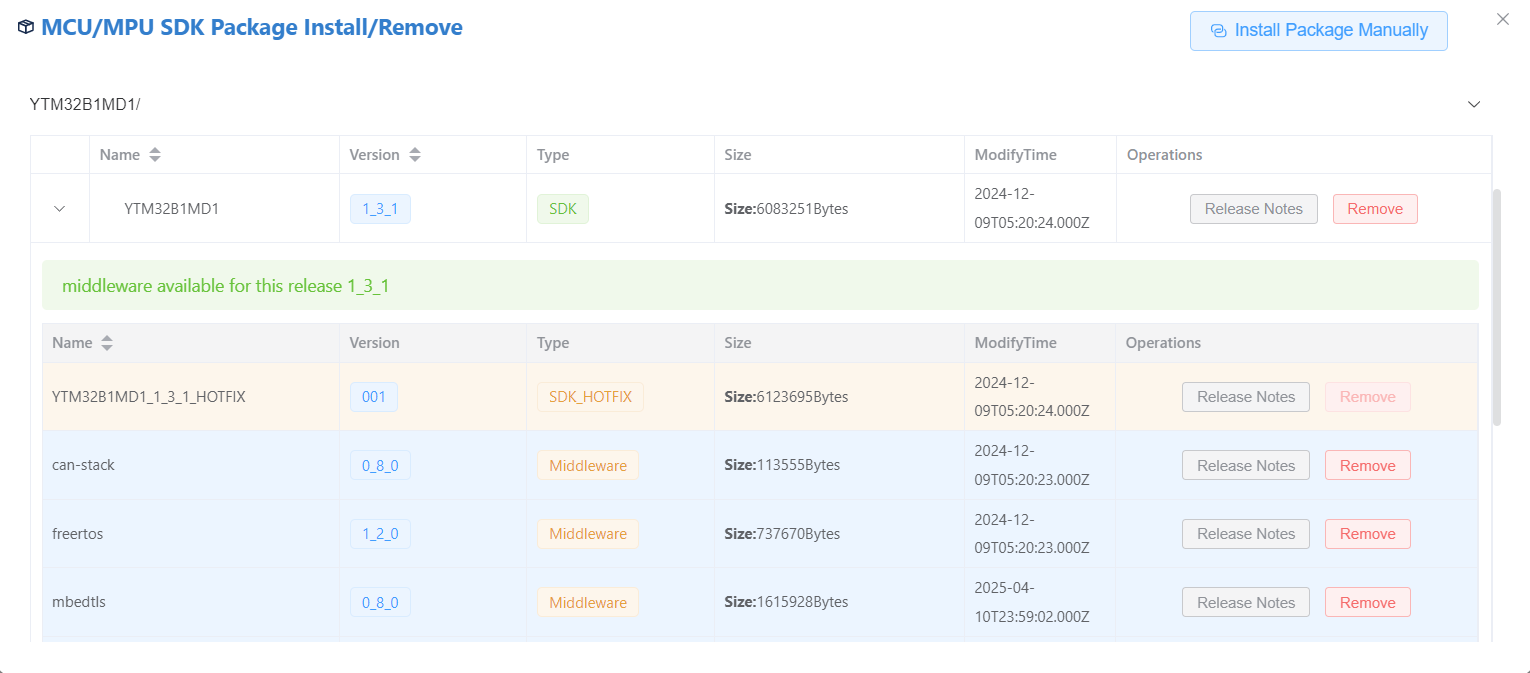Viewport: 1530px width, 673px height.
Task: Click the green SDK type tag
Action: 563,209
